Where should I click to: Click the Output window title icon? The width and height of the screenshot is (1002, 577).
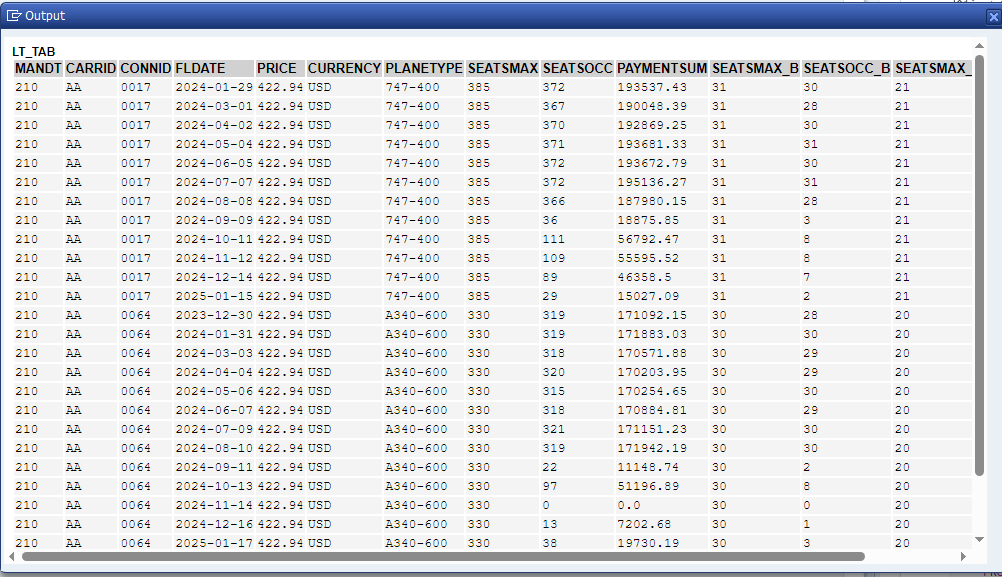coord(13,16)
